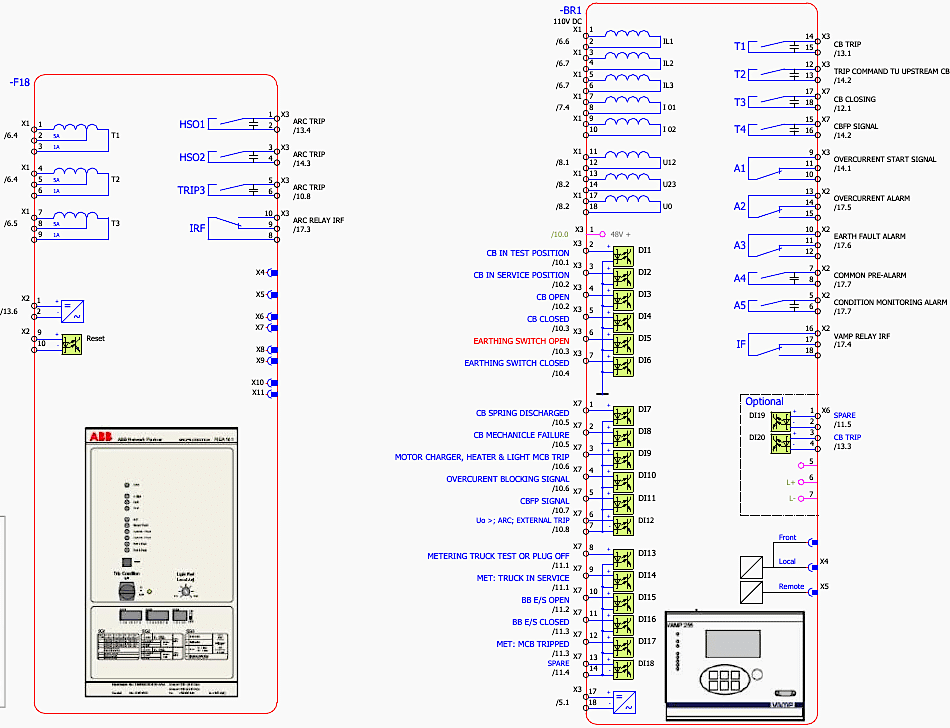The image size is (950, 728).
Task: Select the DI15 optocoupler input symbol
Action: click(623, 603)
